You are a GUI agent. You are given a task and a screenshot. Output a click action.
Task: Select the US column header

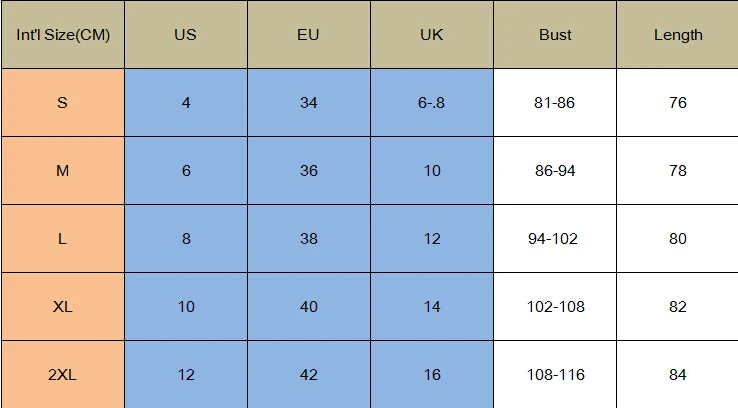pyautogui.click(x=186, y=34)
